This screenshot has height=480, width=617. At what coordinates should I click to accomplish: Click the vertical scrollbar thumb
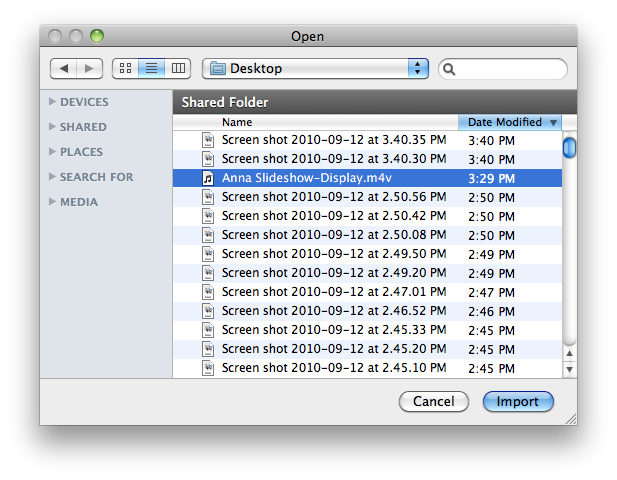point(569,148)
